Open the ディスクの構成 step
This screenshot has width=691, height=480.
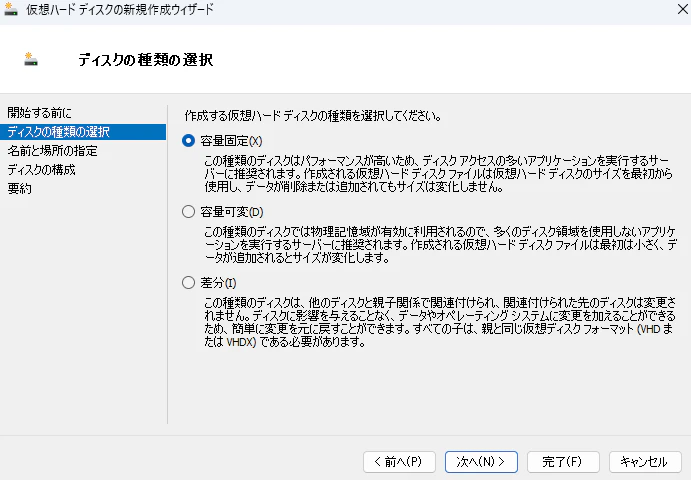(x=41, y=170)
